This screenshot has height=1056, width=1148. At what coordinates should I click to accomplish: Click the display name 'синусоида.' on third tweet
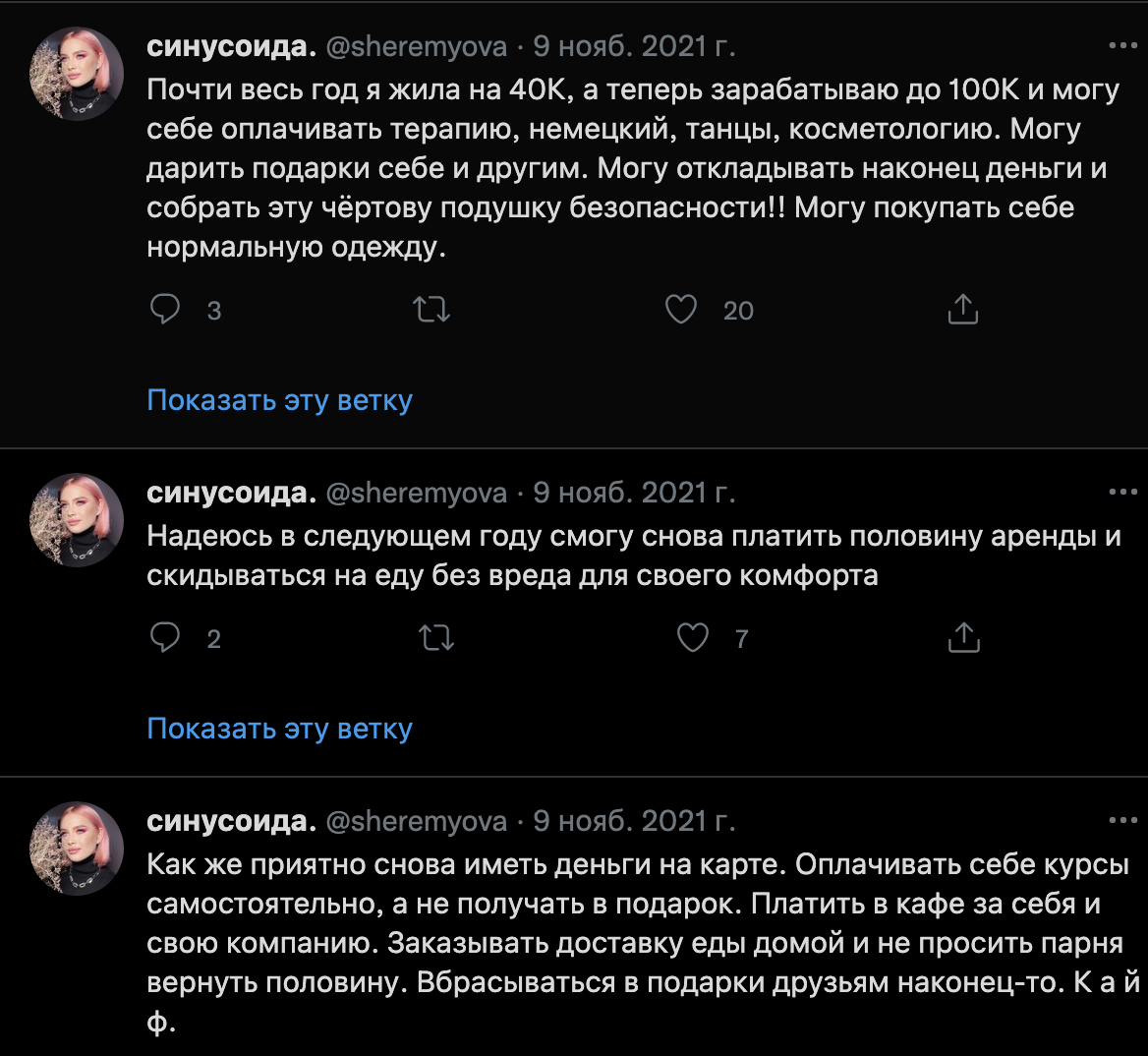pos(231,821)
